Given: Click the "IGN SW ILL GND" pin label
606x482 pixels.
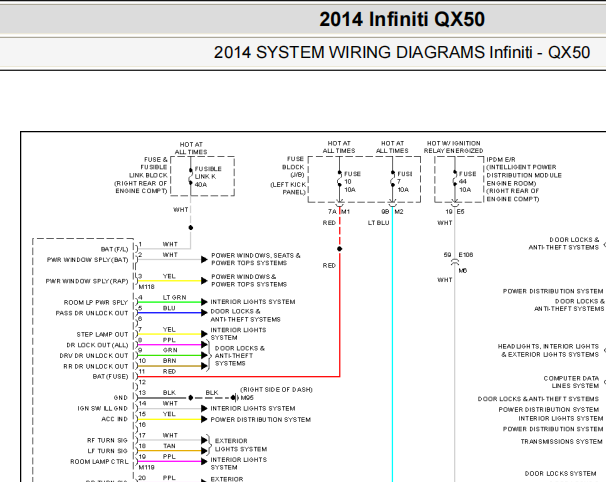Looking at the screenshot, I should click(x=102, y=409).
